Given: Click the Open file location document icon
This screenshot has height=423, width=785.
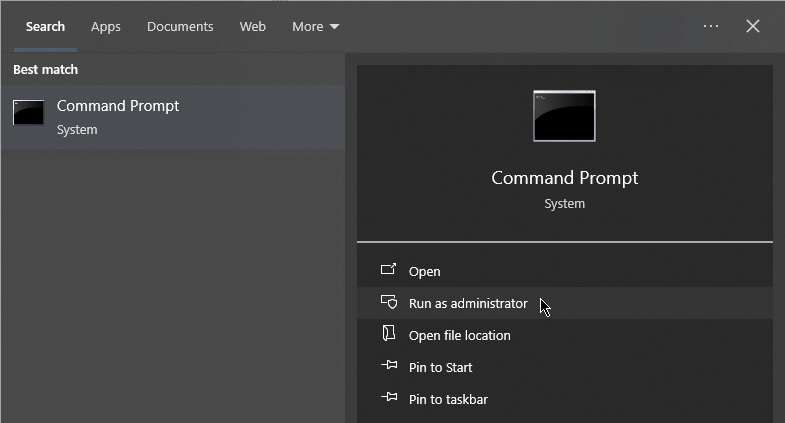Looking at the screenshot, I should tap(389, 335).
